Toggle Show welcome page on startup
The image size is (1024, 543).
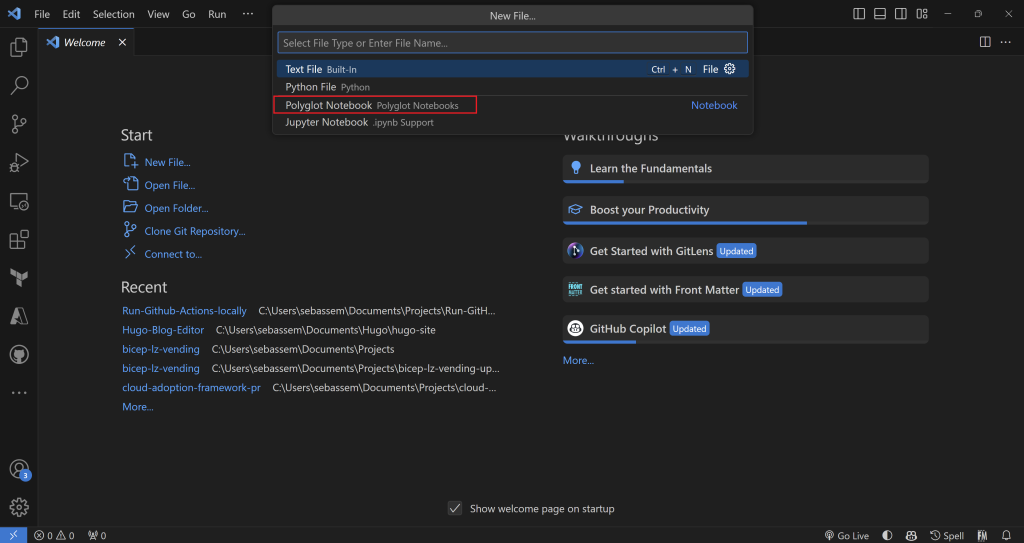click(455, 509)
